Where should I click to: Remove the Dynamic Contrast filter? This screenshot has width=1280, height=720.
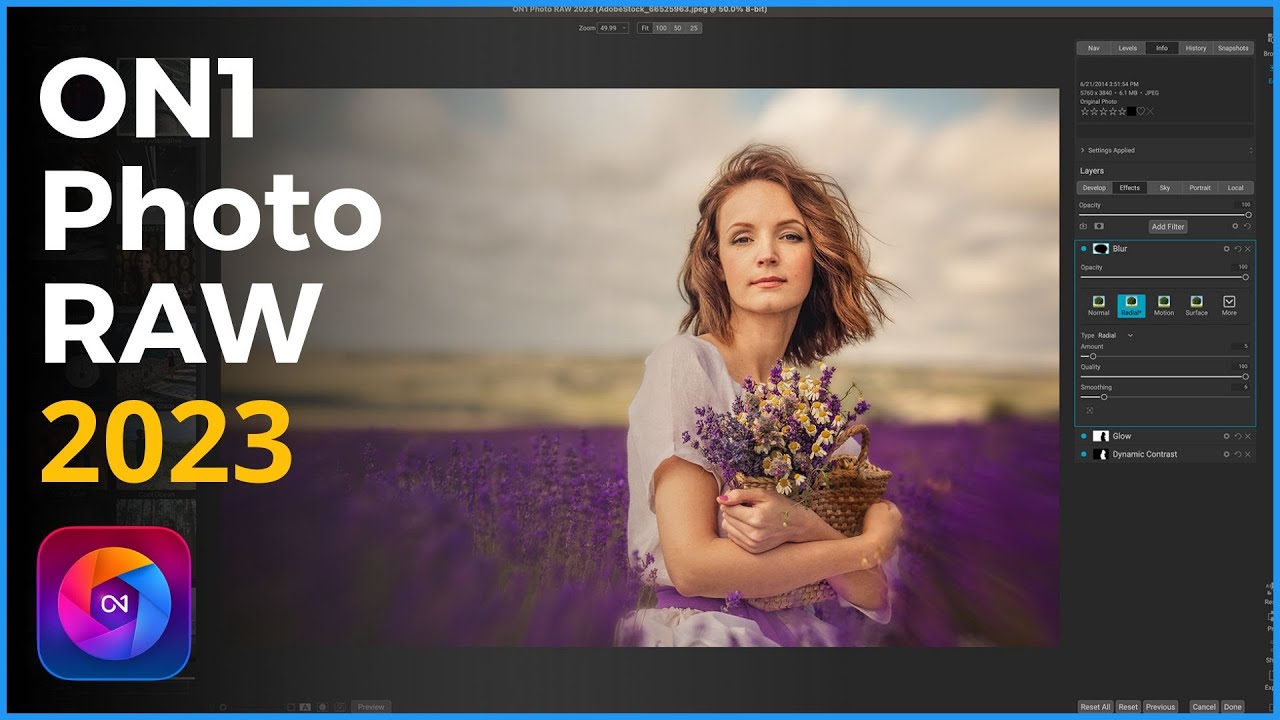1248,454
